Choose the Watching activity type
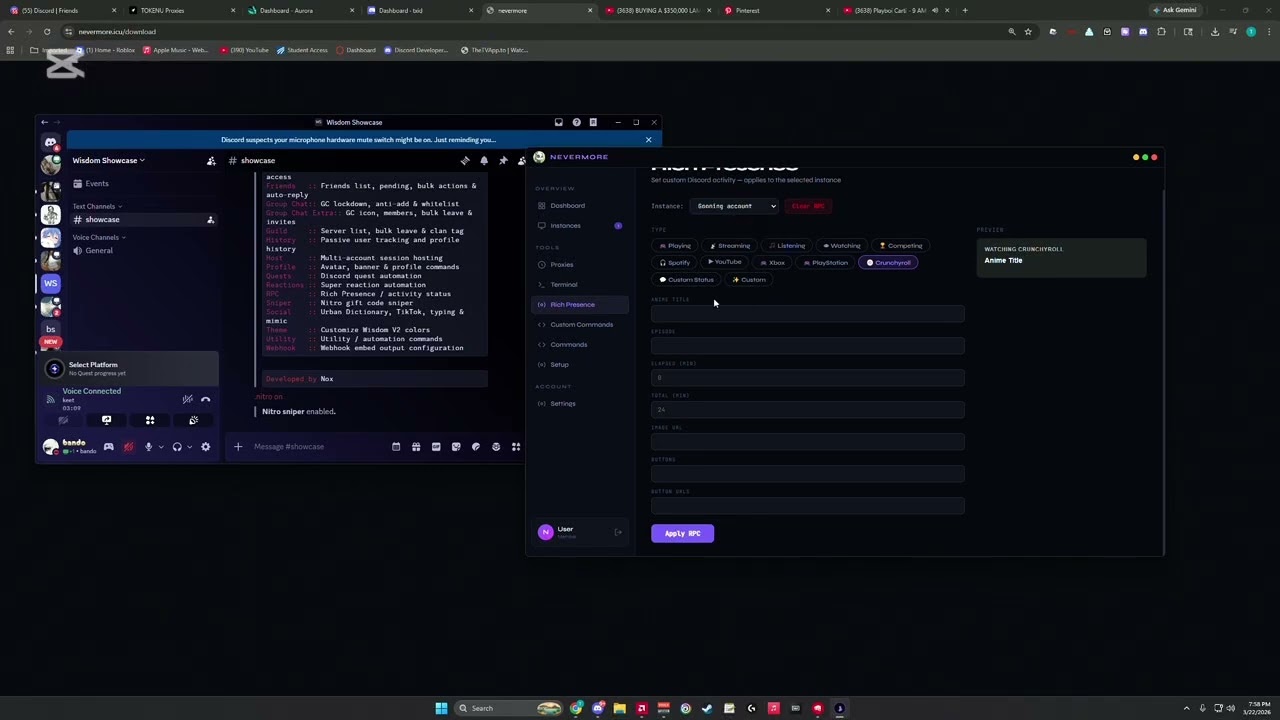 (x=842, y=246)
